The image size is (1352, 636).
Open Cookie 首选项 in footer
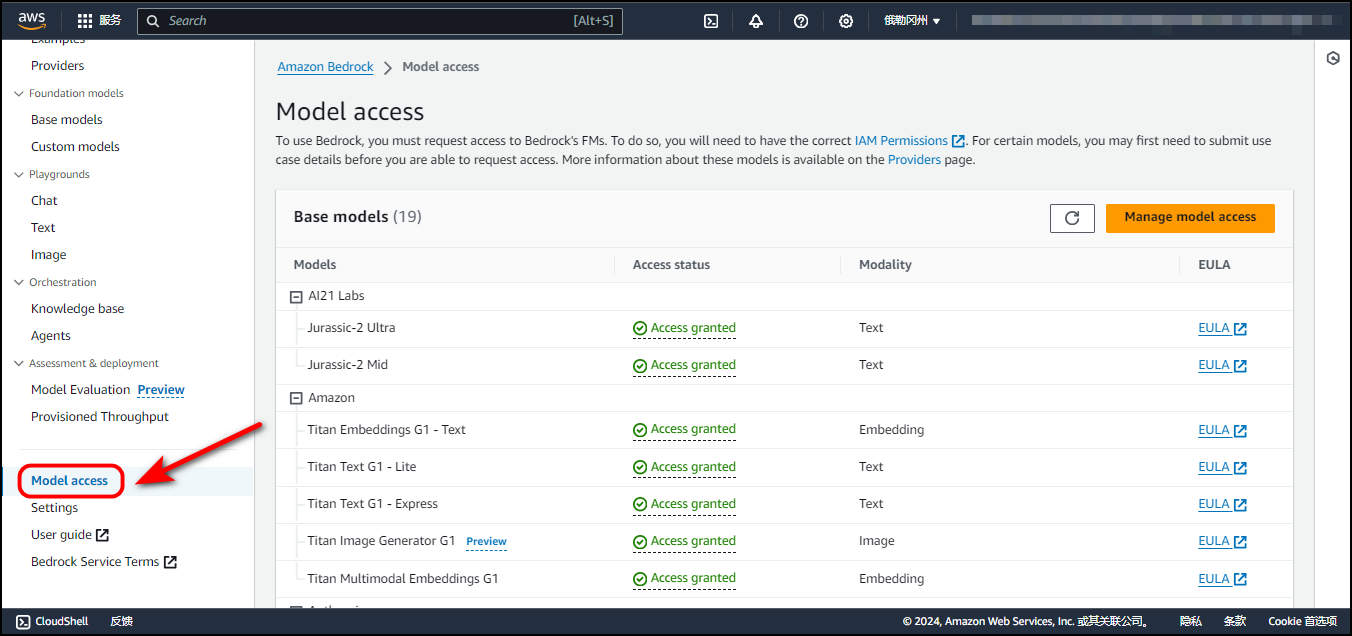pos(1302,621)
